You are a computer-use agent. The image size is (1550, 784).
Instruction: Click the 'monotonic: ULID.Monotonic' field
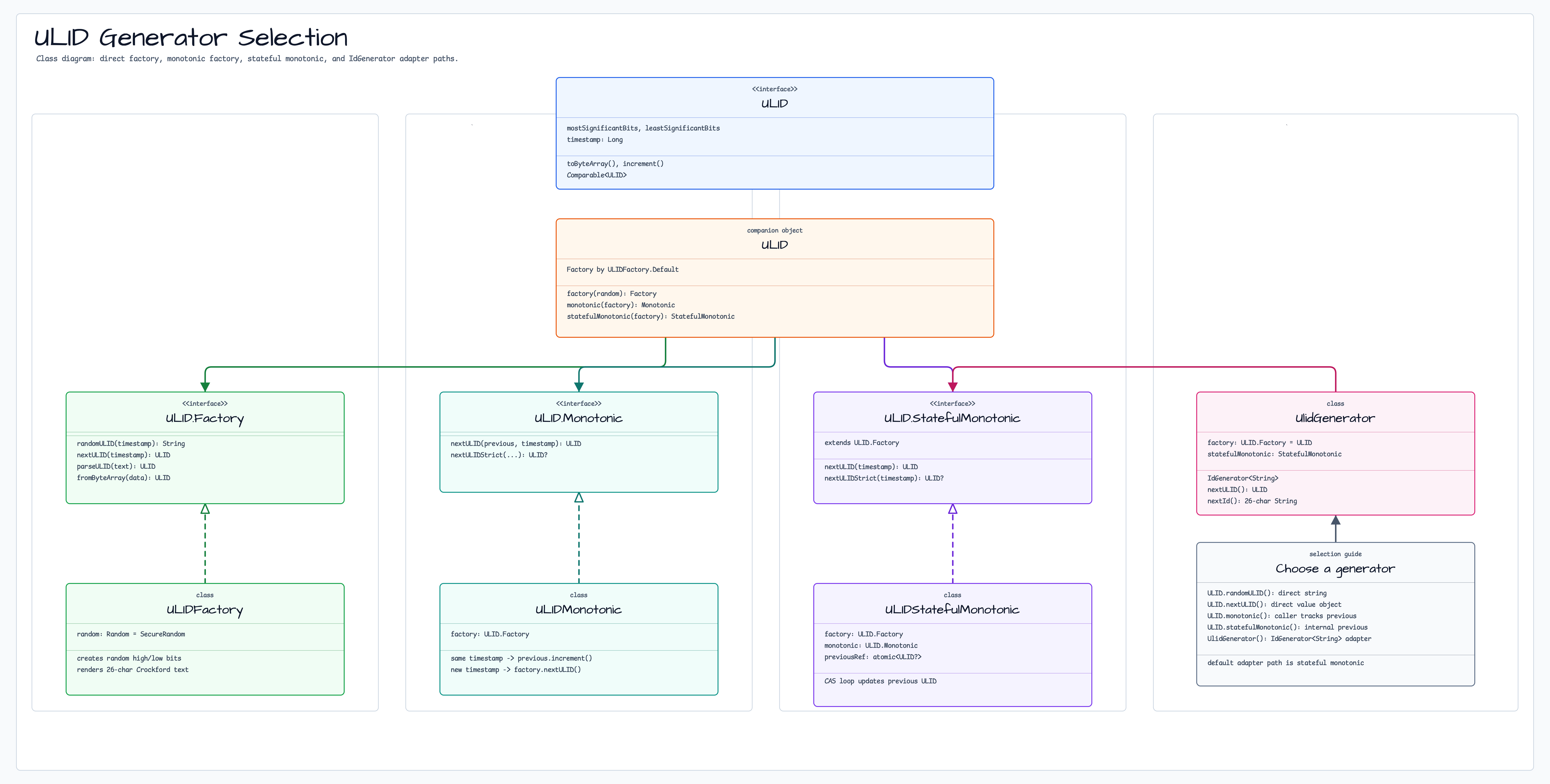coord(871,646)
